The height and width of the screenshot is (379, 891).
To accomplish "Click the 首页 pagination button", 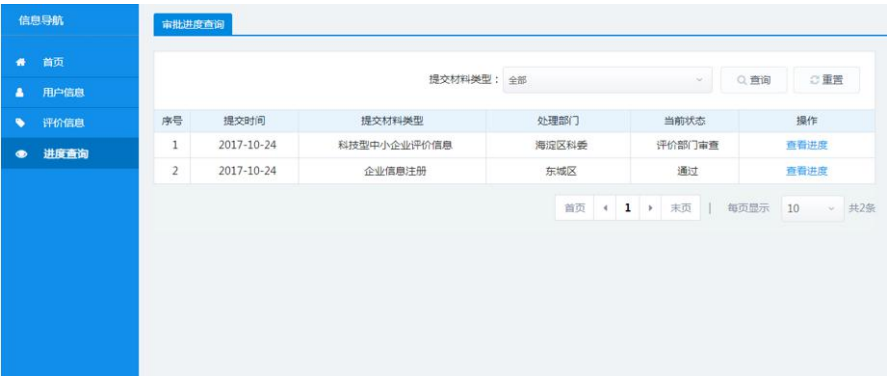I will tap(574, 208).
